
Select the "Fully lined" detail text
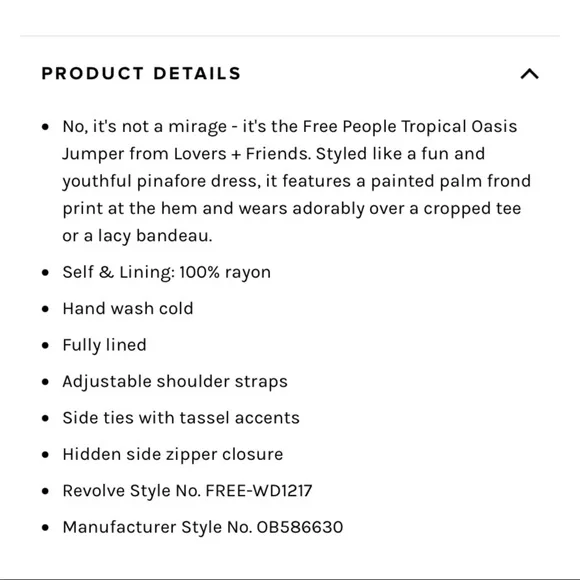click(x=104, y=345)
